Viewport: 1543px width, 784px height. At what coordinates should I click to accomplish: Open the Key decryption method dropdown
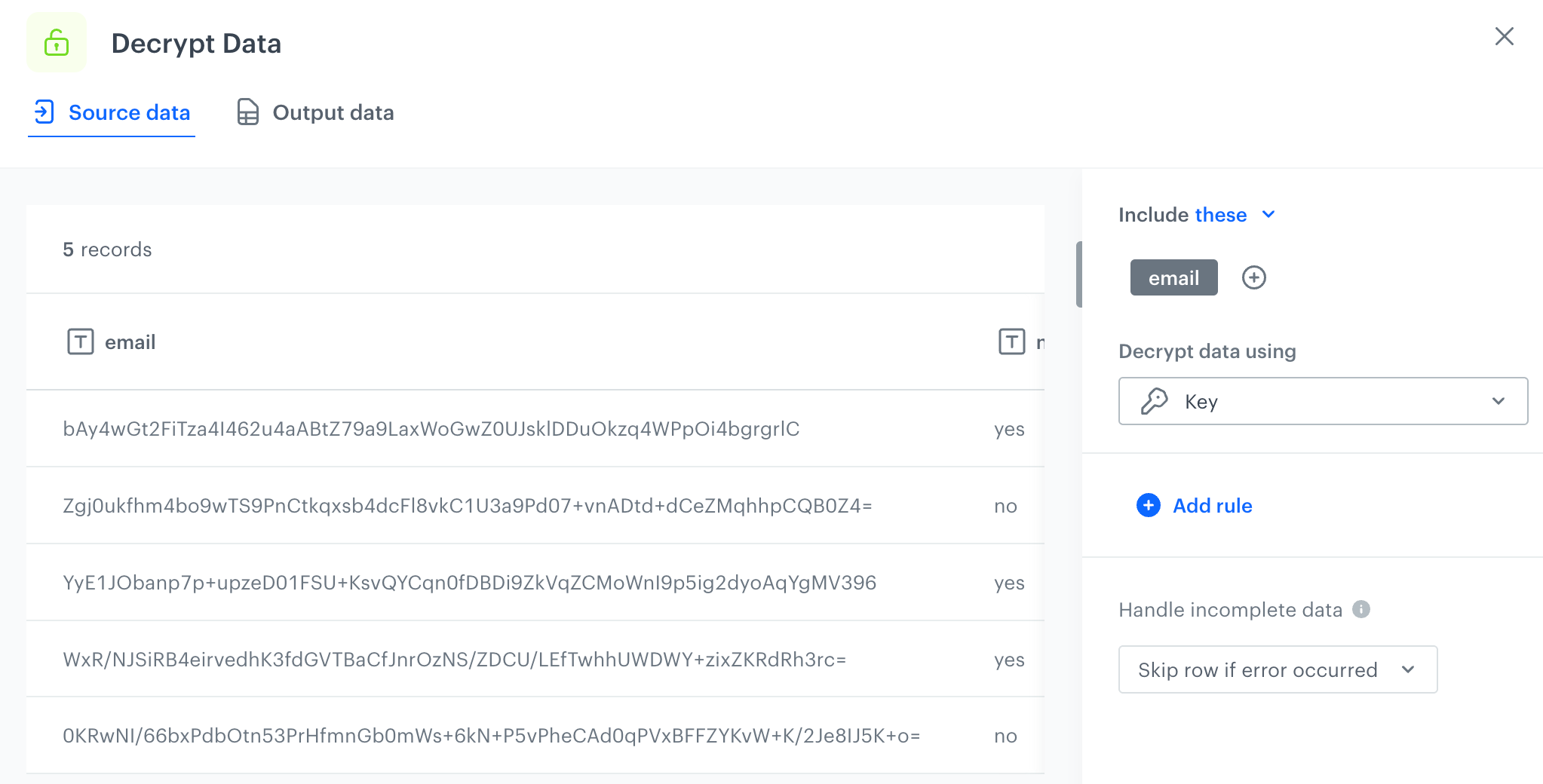1499,401
